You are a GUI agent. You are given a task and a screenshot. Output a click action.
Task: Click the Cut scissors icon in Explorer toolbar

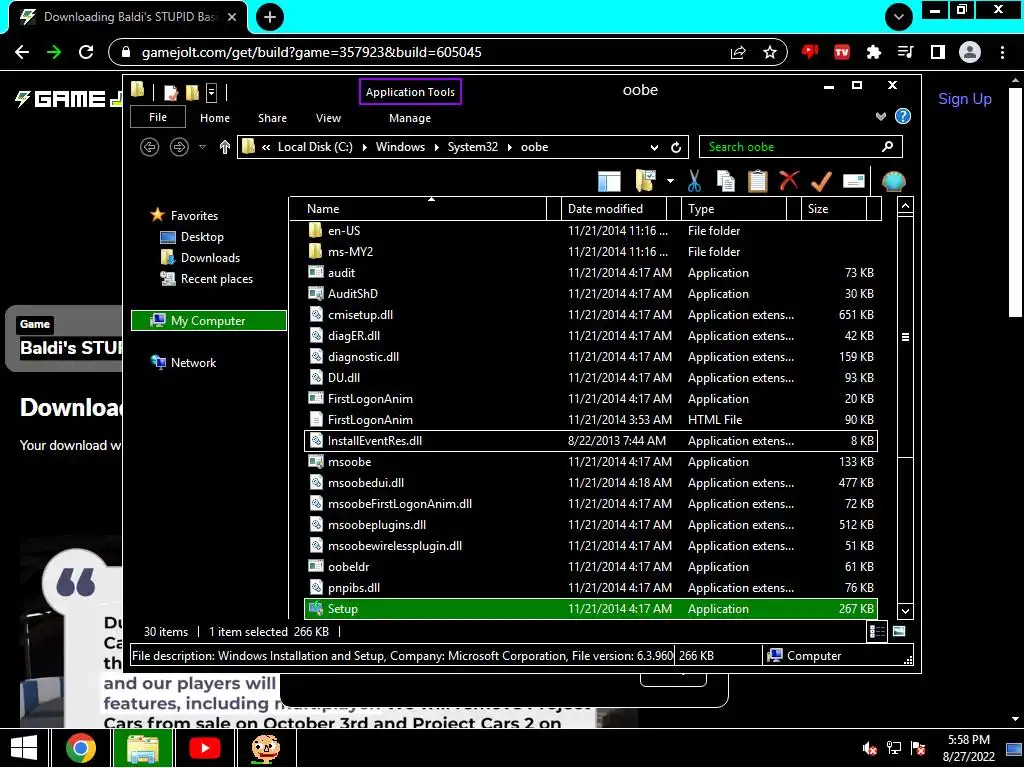[694, 181]
